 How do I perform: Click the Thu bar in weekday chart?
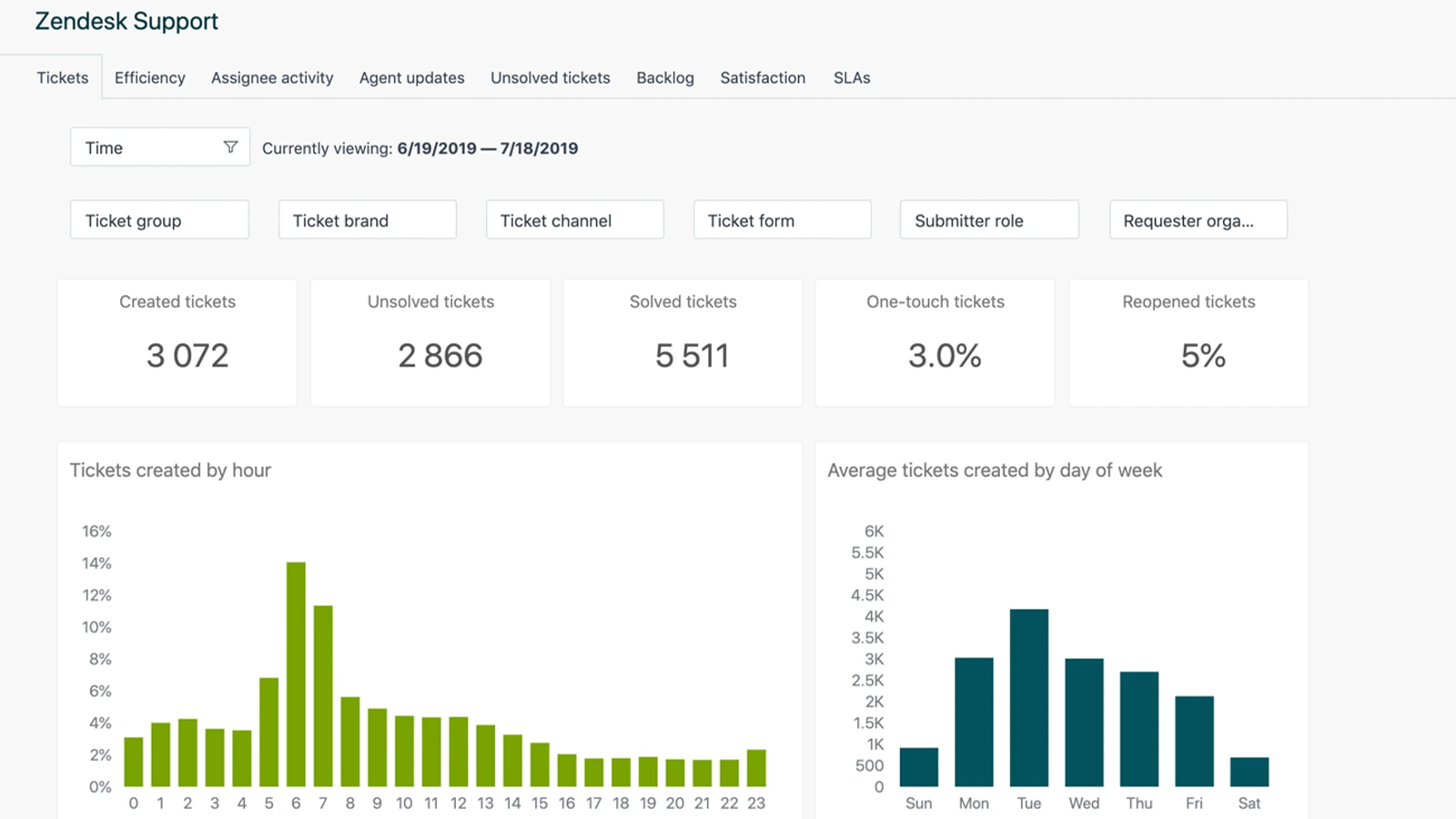(x=1139, y=729)
